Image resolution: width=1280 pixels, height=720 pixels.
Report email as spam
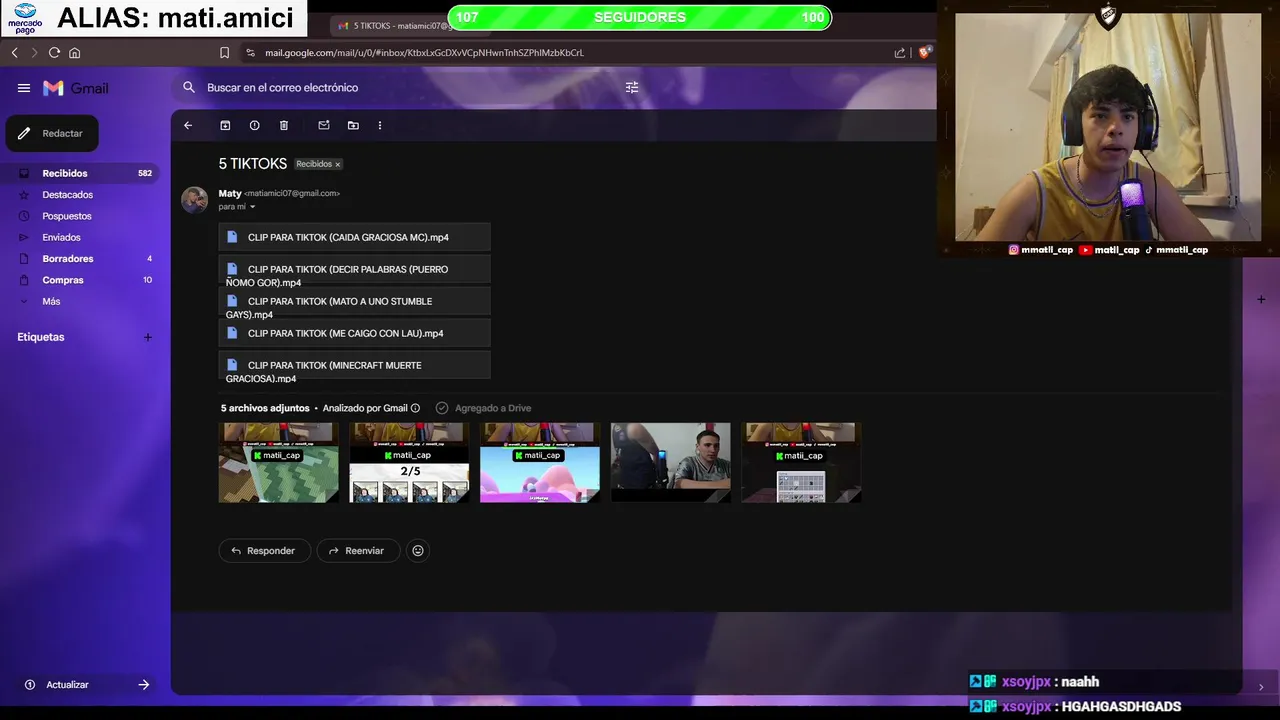(x=254, y=125)
